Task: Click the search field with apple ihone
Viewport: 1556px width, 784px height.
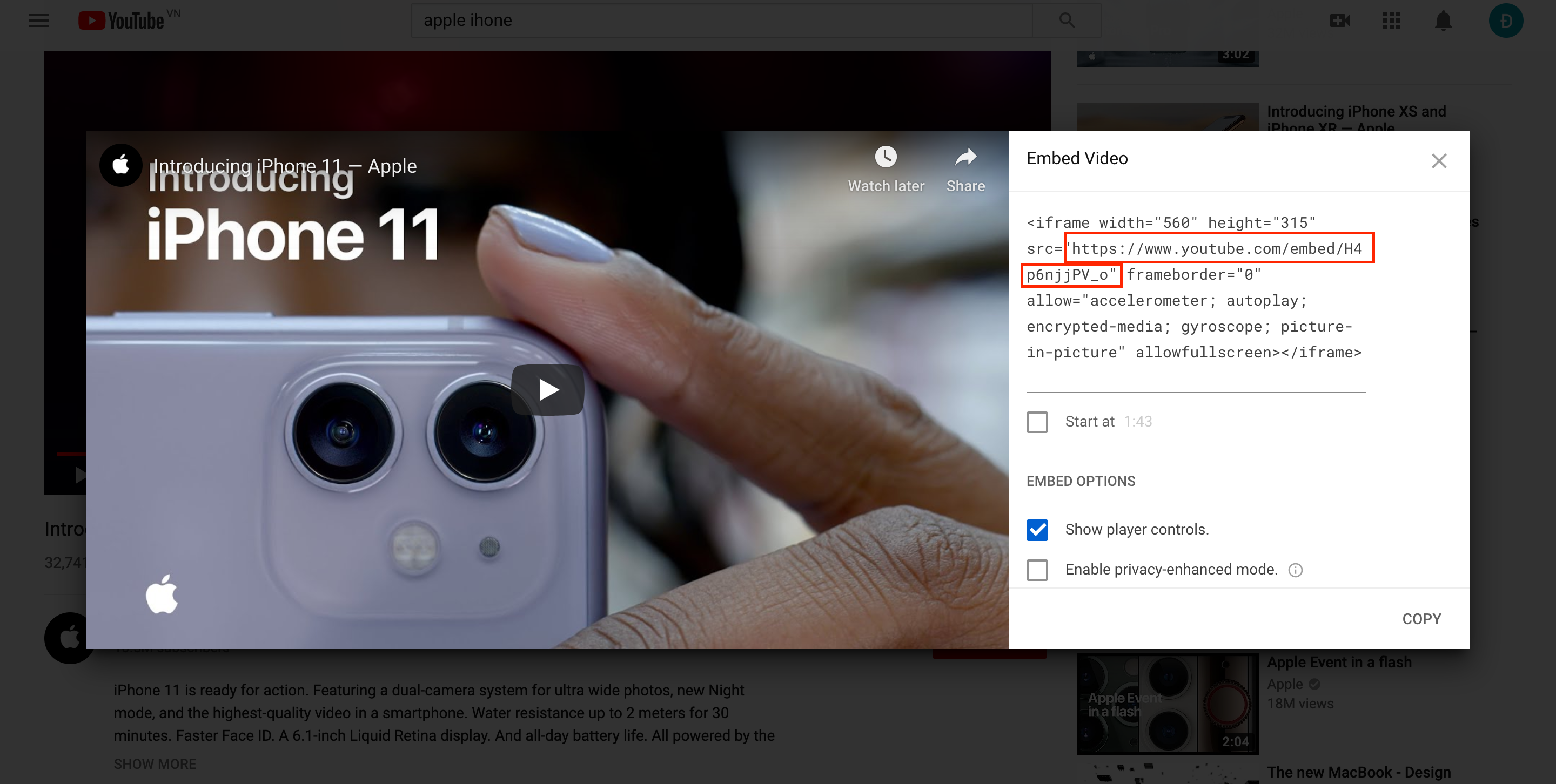Action: (x=721, y=21)
